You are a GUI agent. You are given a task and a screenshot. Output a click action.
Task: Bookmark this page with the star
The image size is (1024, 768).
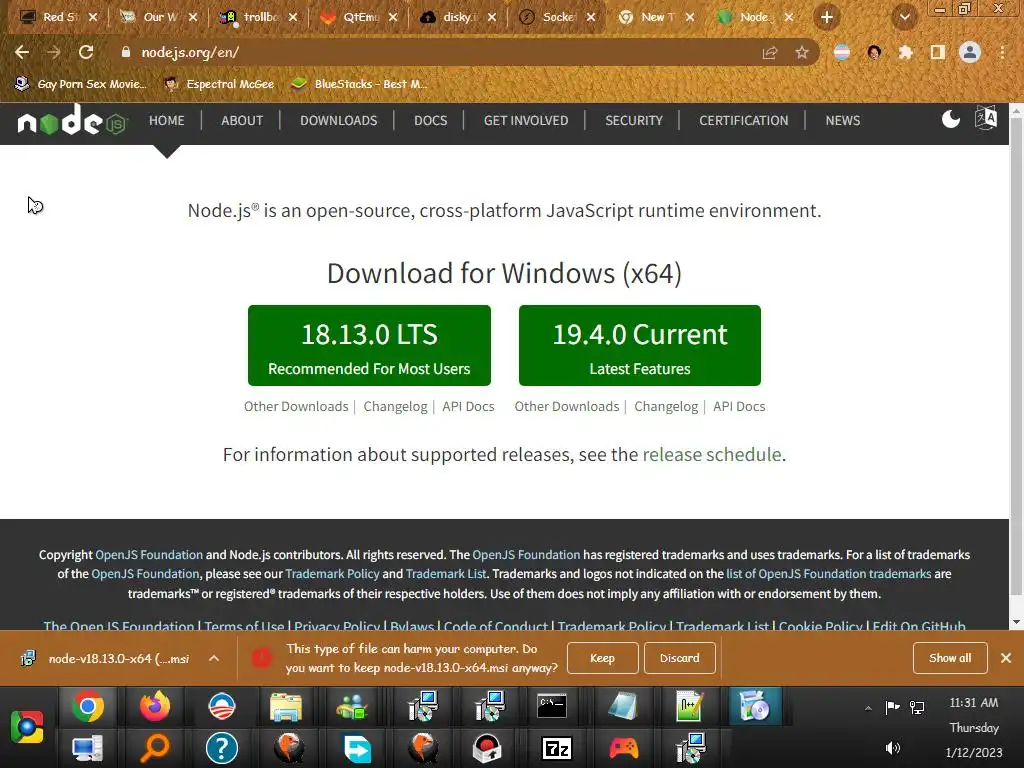tap(802, 52)
